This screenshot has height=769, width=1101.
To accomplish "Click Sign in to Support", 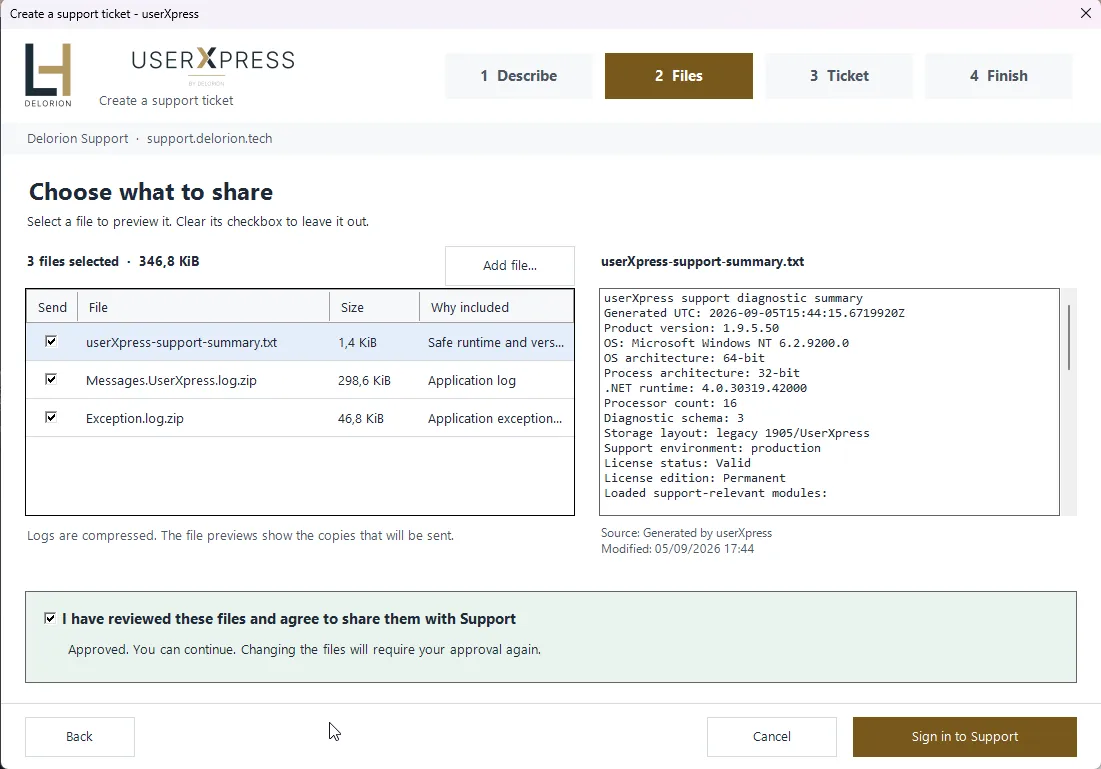I will pyautogui.click(x=965, y=737).
